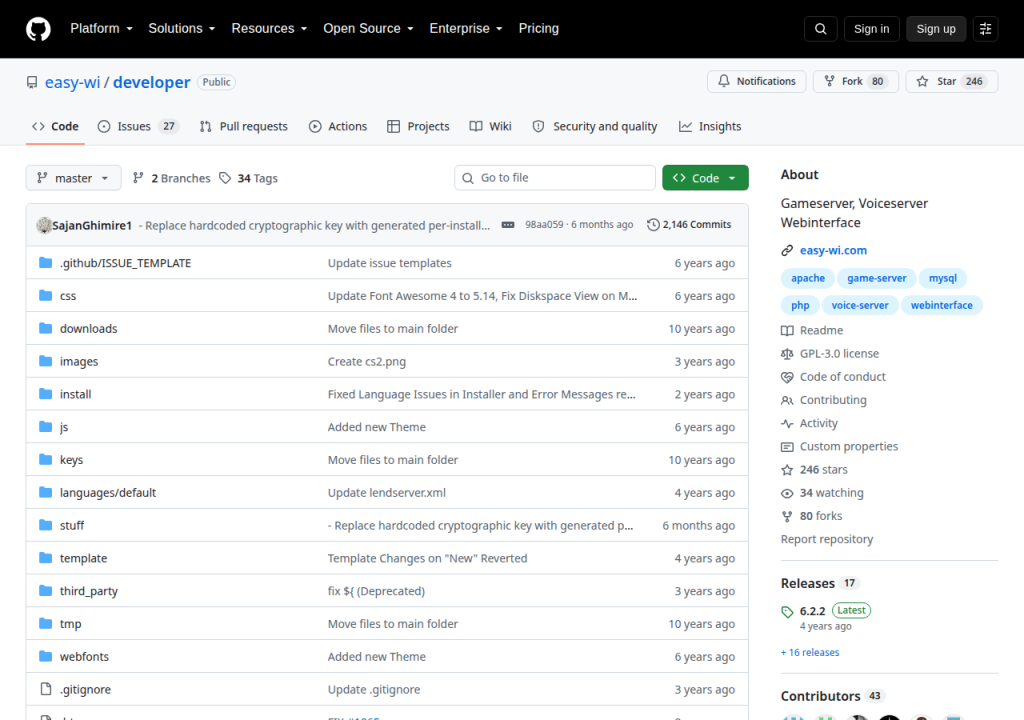Click the keys folder icon
This screenshot has height=720, width=1024.
coord(45,459)
